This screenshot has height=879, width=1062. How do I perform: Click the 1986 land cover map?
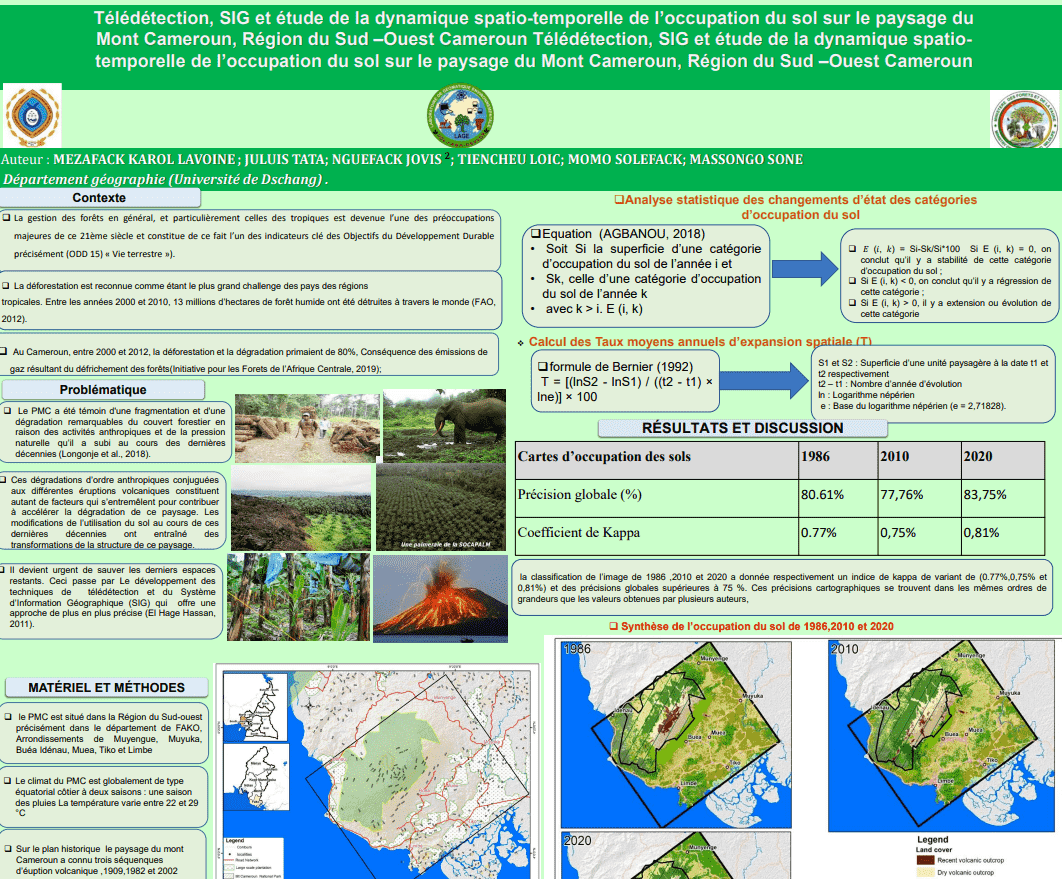pos(676,734)
